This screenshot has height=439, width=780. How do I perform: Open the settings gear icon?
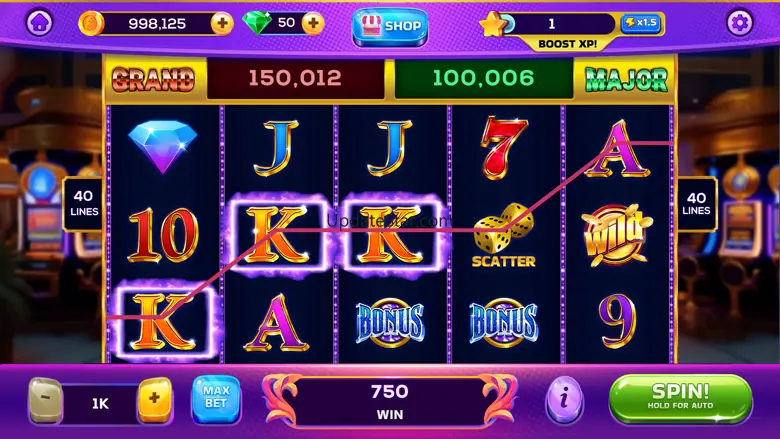coord(740,22)
